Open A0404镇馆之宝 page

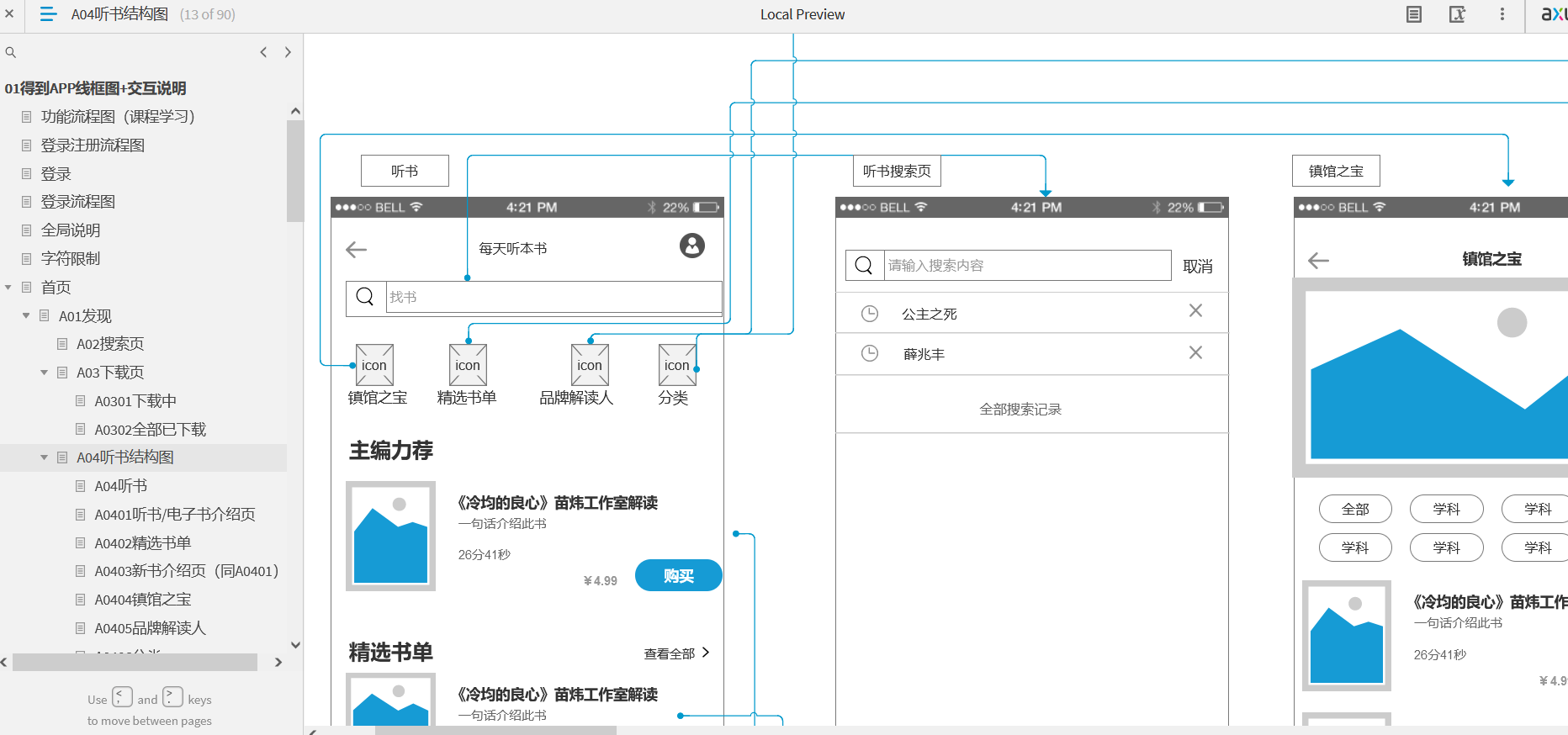tap(142, 600)
